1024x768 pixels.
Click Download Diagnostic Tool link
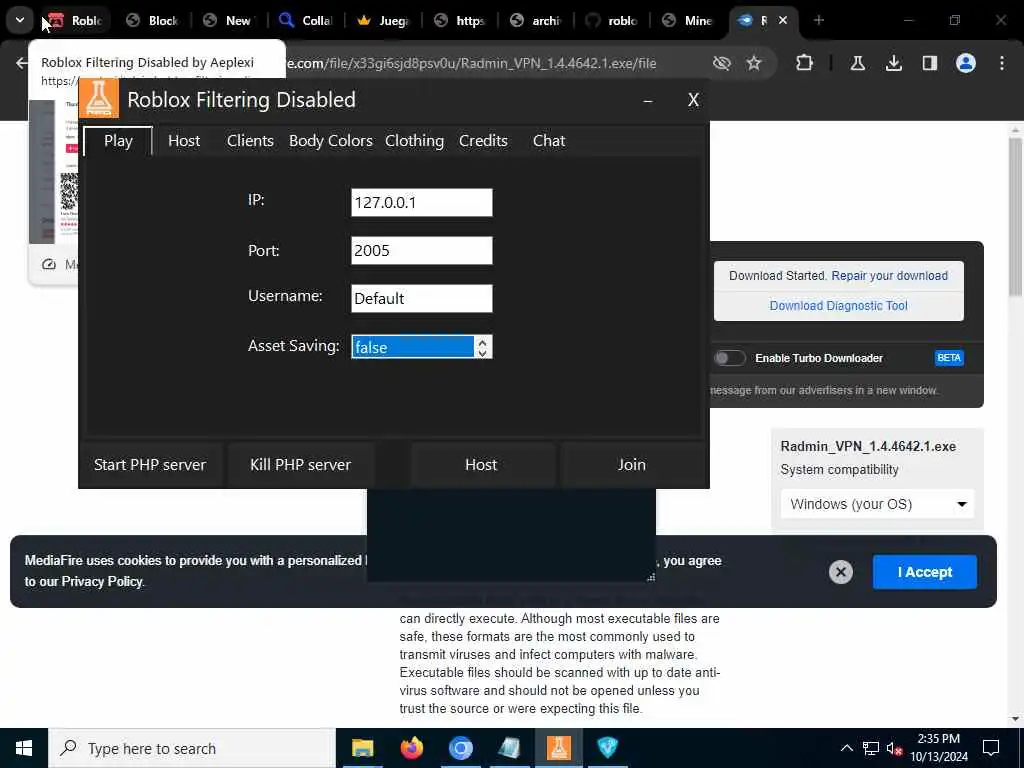(x=839, y=306)
